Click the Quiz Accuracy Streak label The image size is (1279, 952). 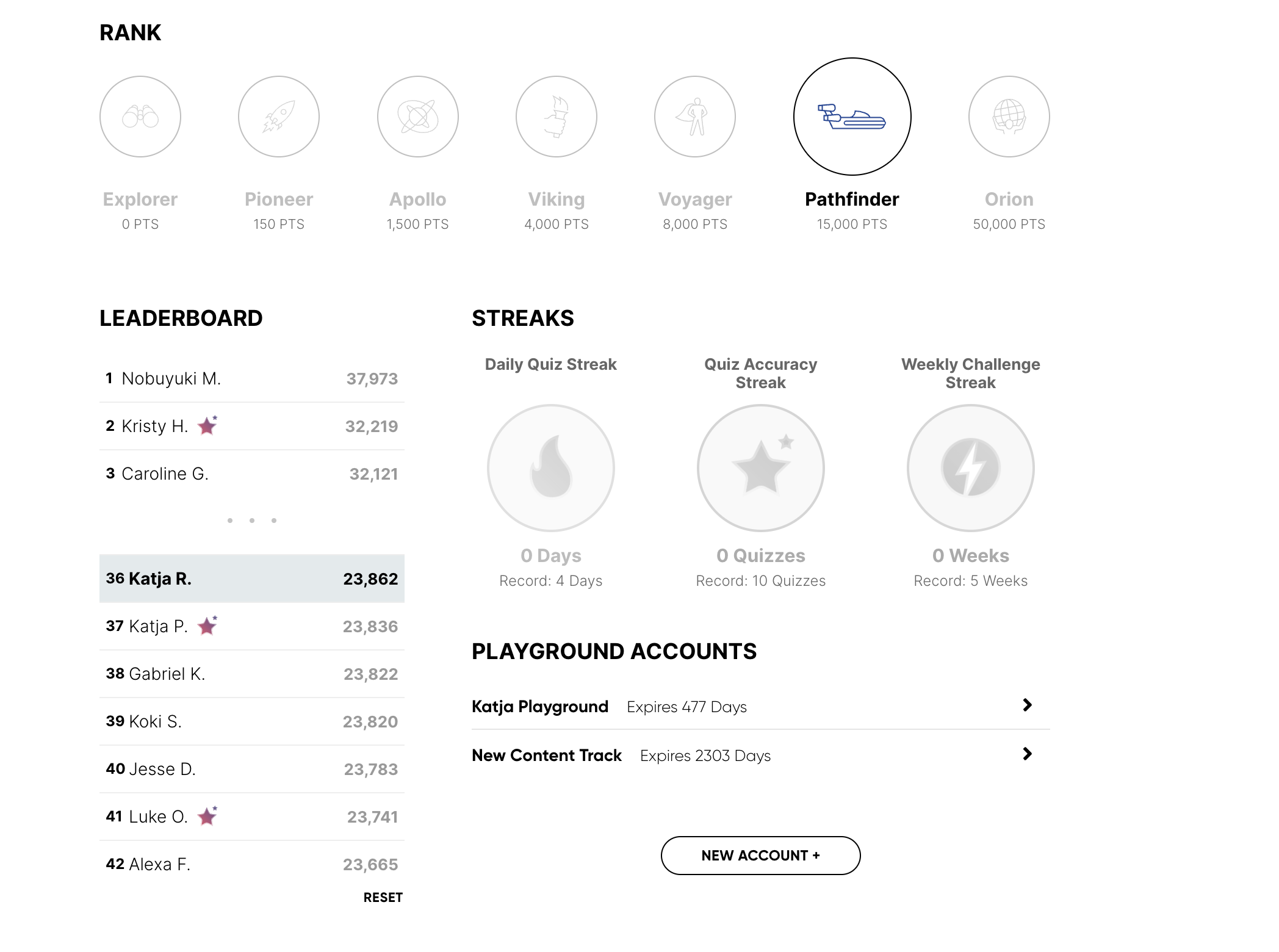pos(761,373)
